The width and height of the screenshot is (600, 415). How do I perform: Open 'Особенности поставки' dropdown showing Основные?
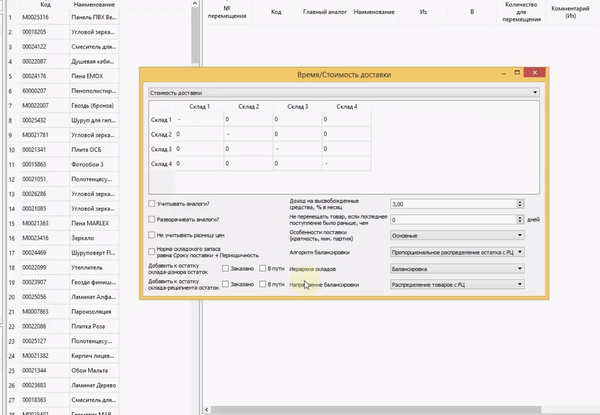[x=457, y=235]
